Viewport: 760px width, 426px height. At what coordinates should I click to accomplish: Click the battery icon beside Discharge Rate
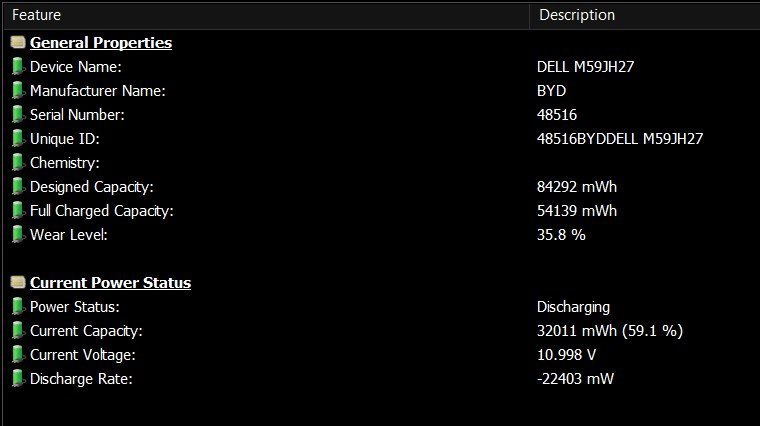coord(18,379)
